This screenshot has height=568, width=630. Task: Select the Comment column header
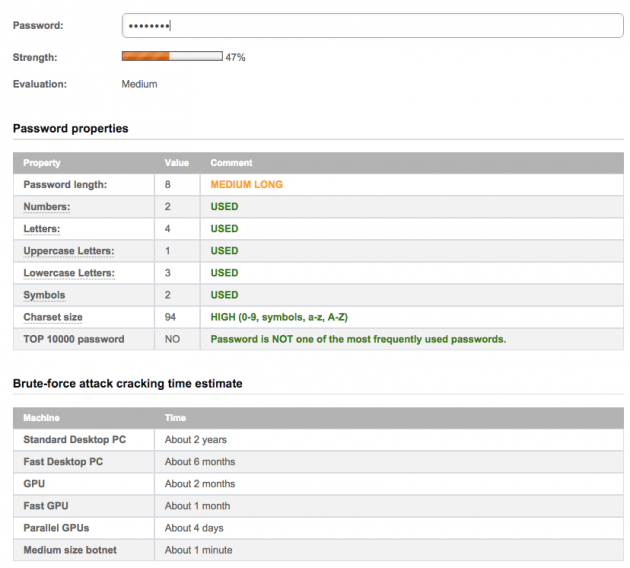pos(231,163)
